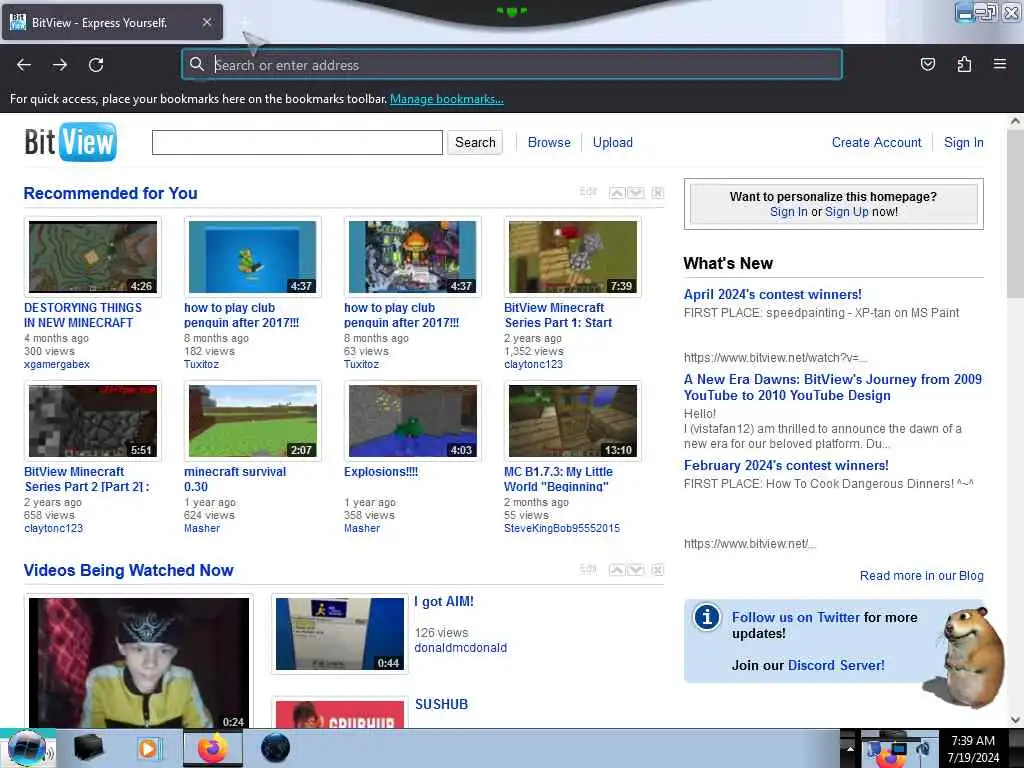Click Manage bookmarks link

pos(447,99)
